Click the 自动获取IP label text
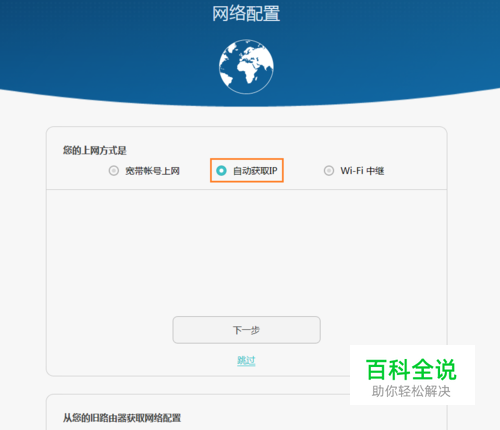 coord(255,171)
